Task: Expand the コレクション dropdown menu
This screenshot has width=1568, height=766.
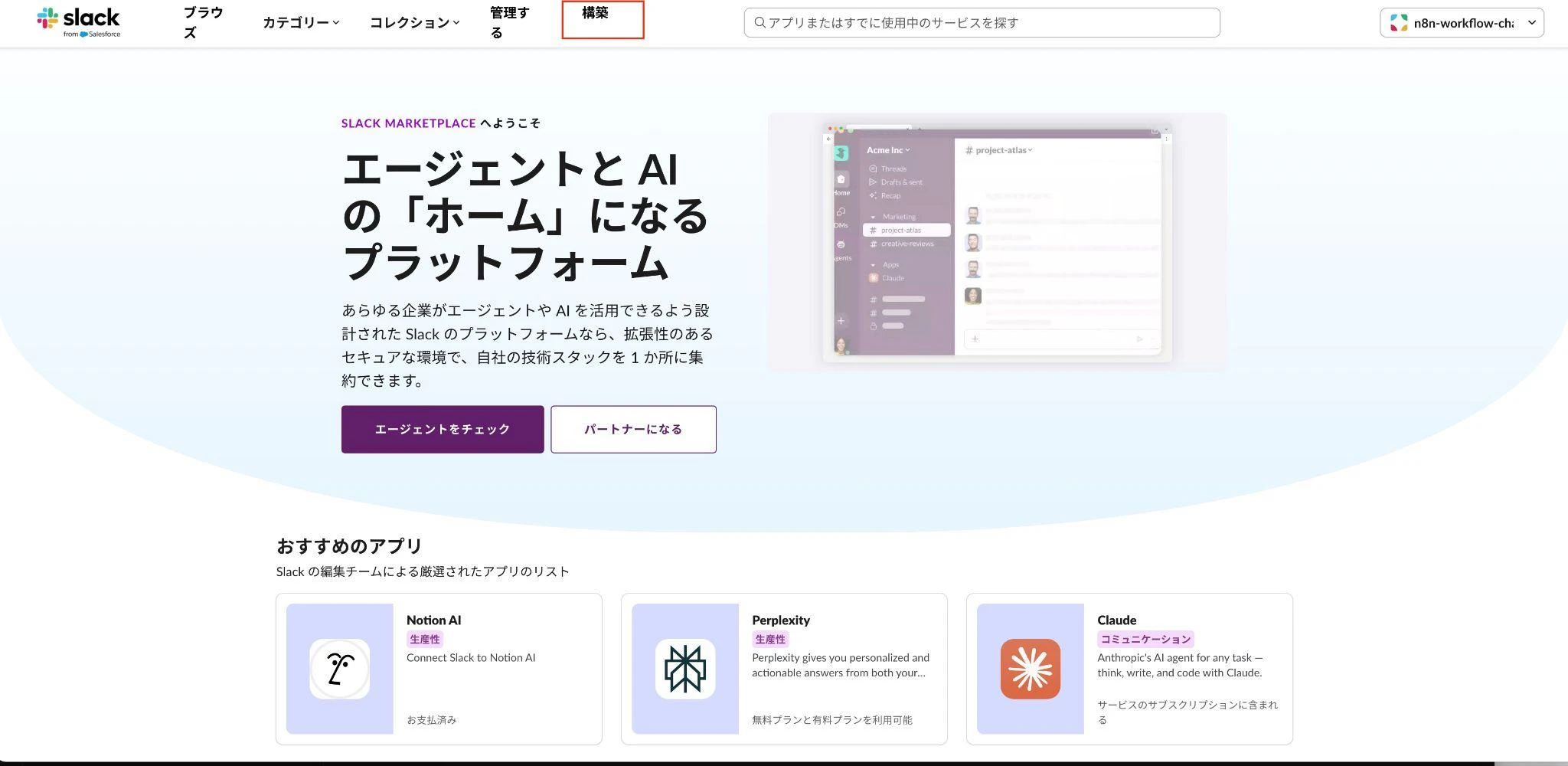Action: coord(414,23)
